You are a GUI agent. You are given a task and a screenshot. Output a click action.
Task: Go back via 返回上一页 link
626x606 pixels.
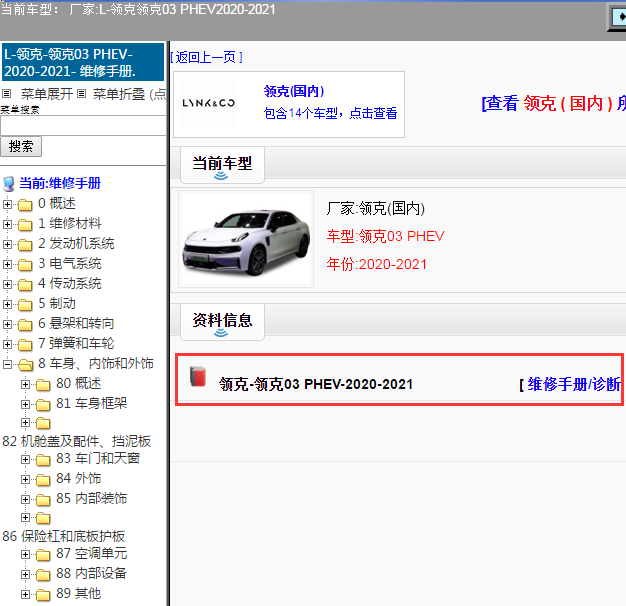[206, 57]
